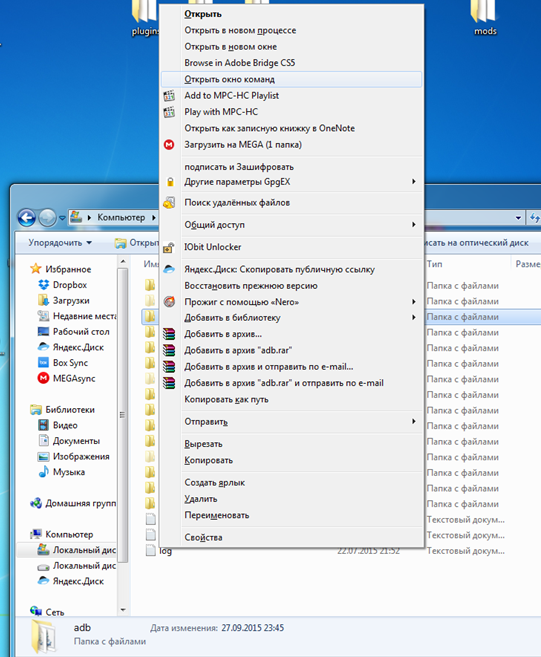Open the recent pages dropdown next to forward
The width and height of the screenshot is (541, 657).
[x=62, y=218]
